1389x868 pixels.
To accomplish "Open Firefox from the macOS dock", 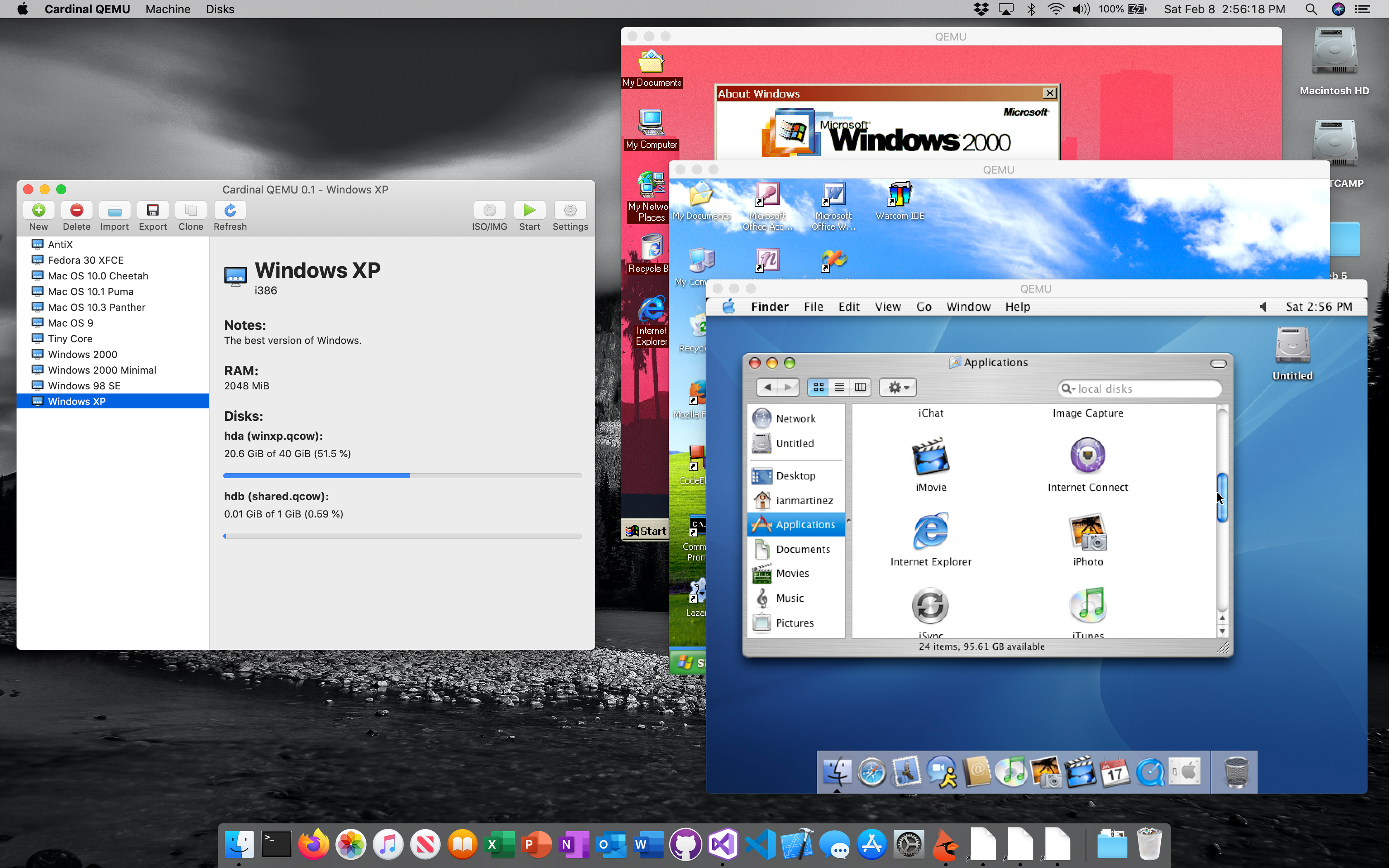I will point(313,844).
